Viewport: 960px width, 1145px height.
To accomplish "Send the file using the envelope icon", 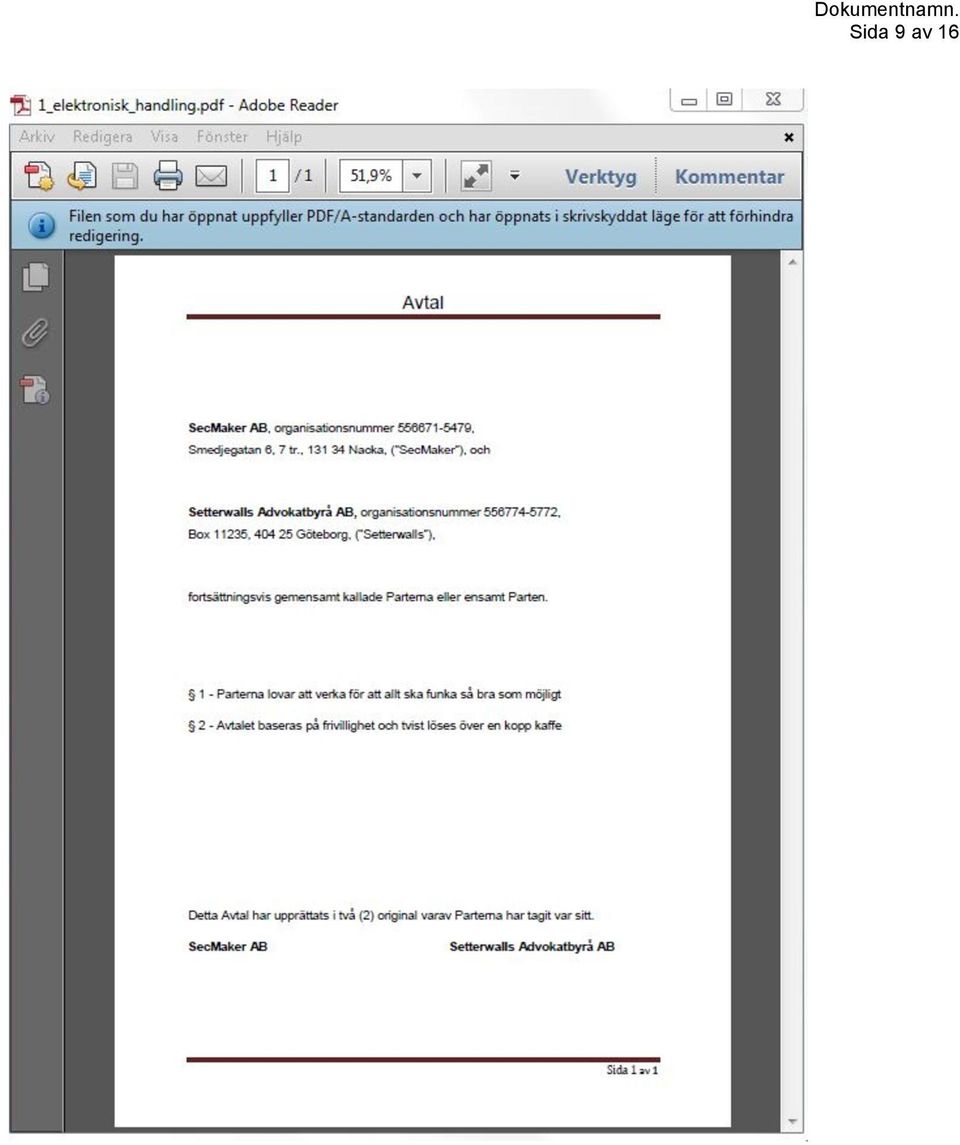I will pyautogui.click(x=211, y=176).
